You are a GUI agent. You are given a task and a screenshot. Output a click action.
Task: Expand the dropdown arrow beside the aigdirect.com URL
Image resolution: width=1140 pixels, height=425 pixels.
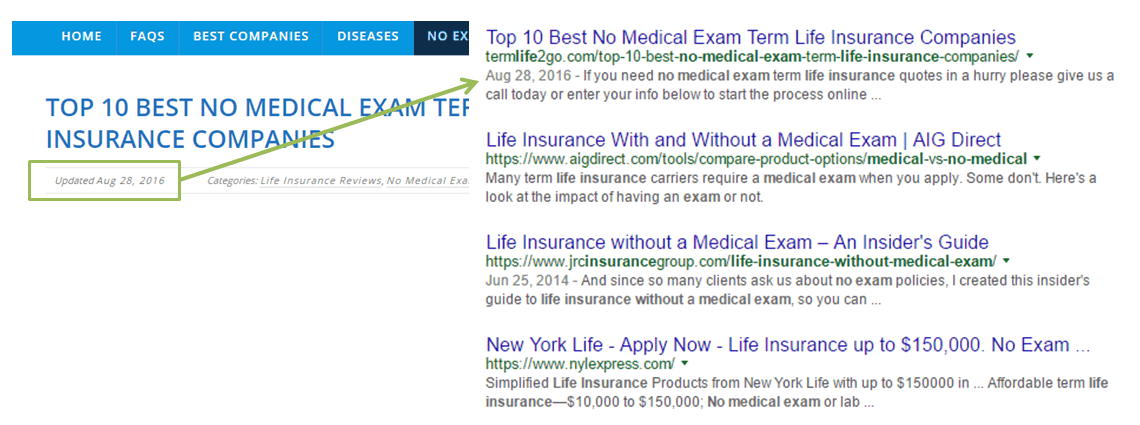point(1037,158)
